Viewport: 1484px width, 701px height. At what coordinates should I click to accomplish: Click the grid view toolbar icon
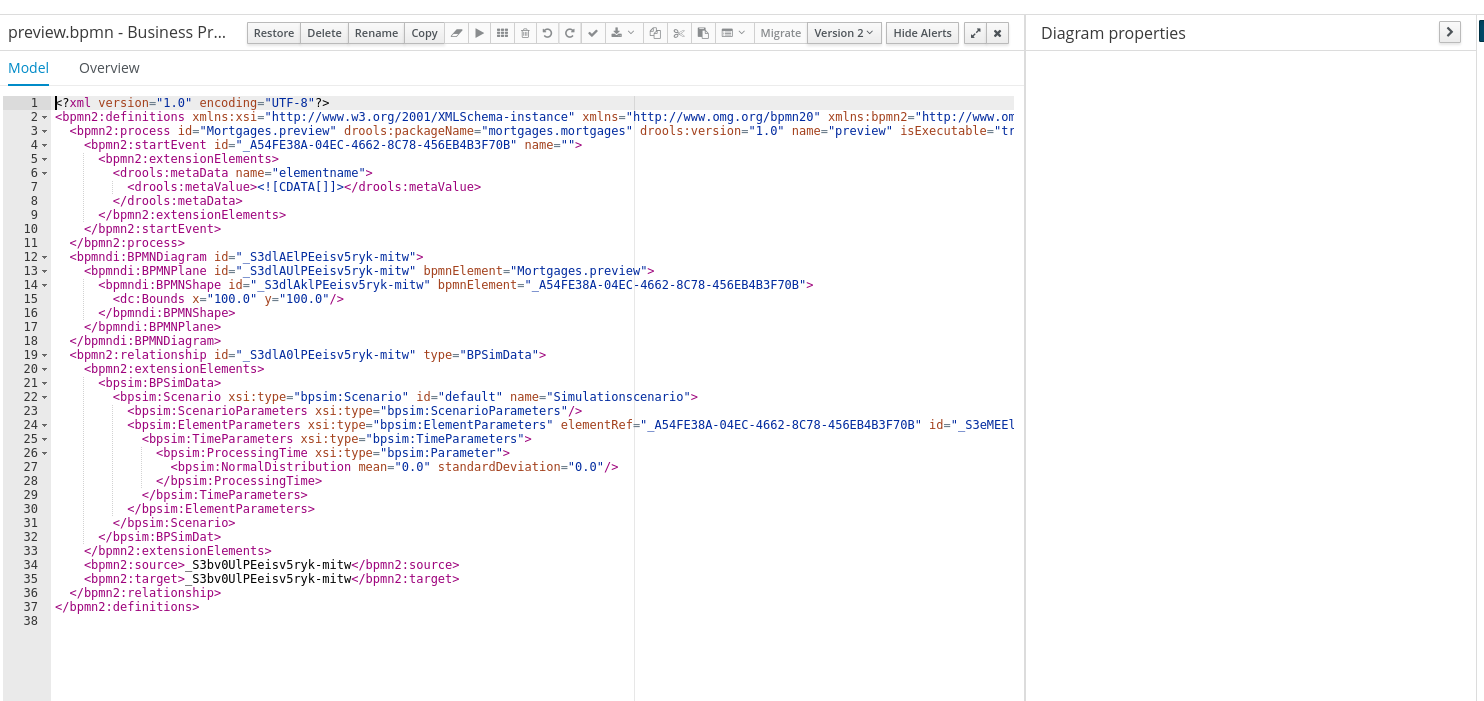502,33
